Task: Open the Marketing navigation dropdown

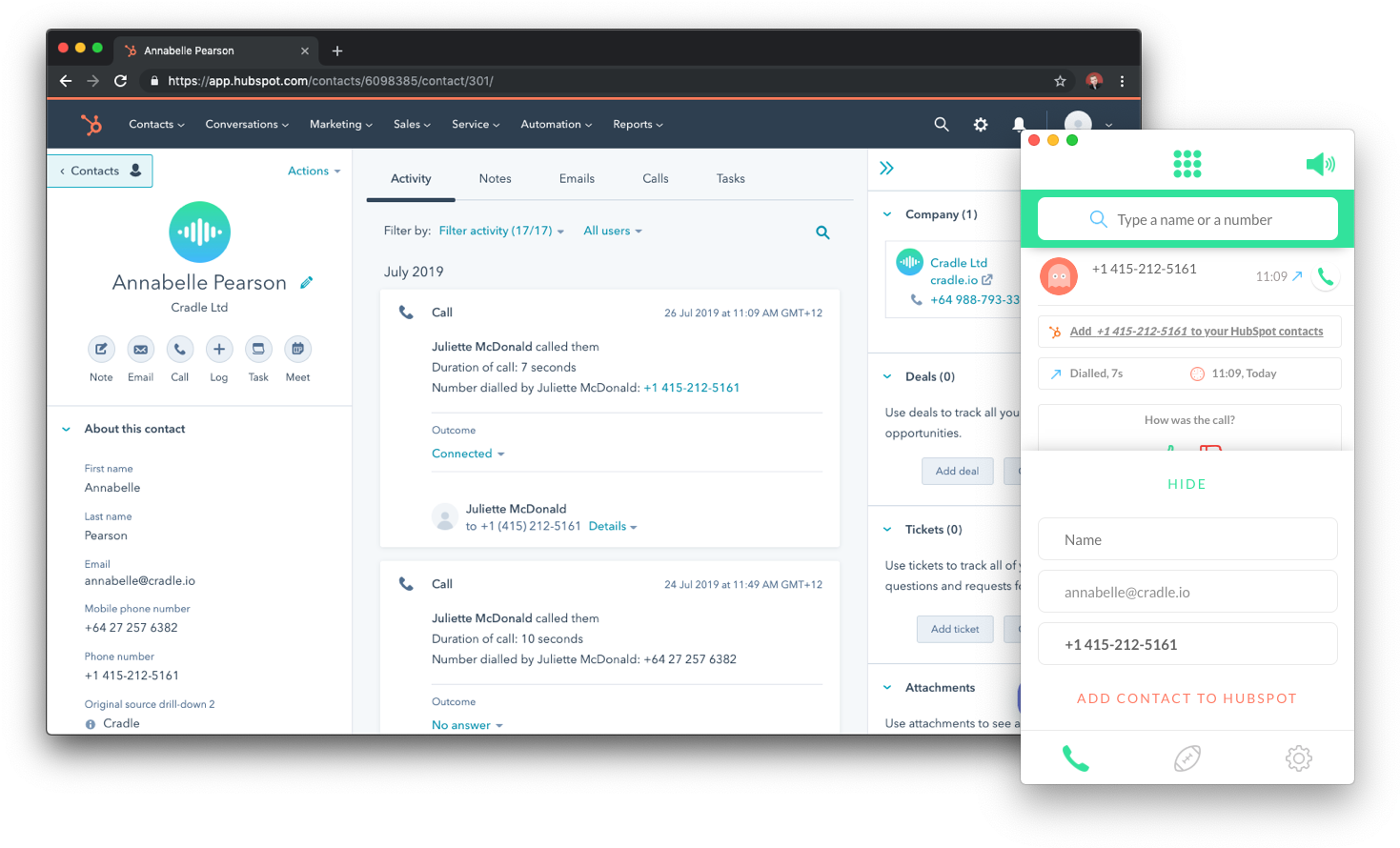Action: coord(340,124)
